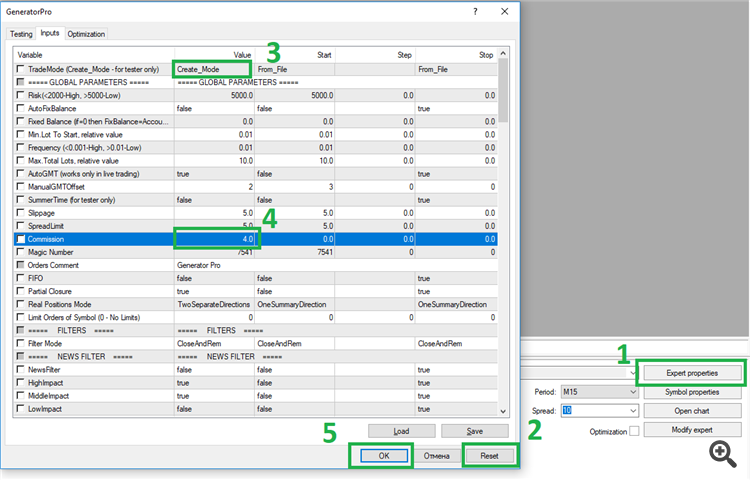This screenshot has width=750, height=480.
Task: Click the vertical scrollbar thumb
Action: pos(503,90)
